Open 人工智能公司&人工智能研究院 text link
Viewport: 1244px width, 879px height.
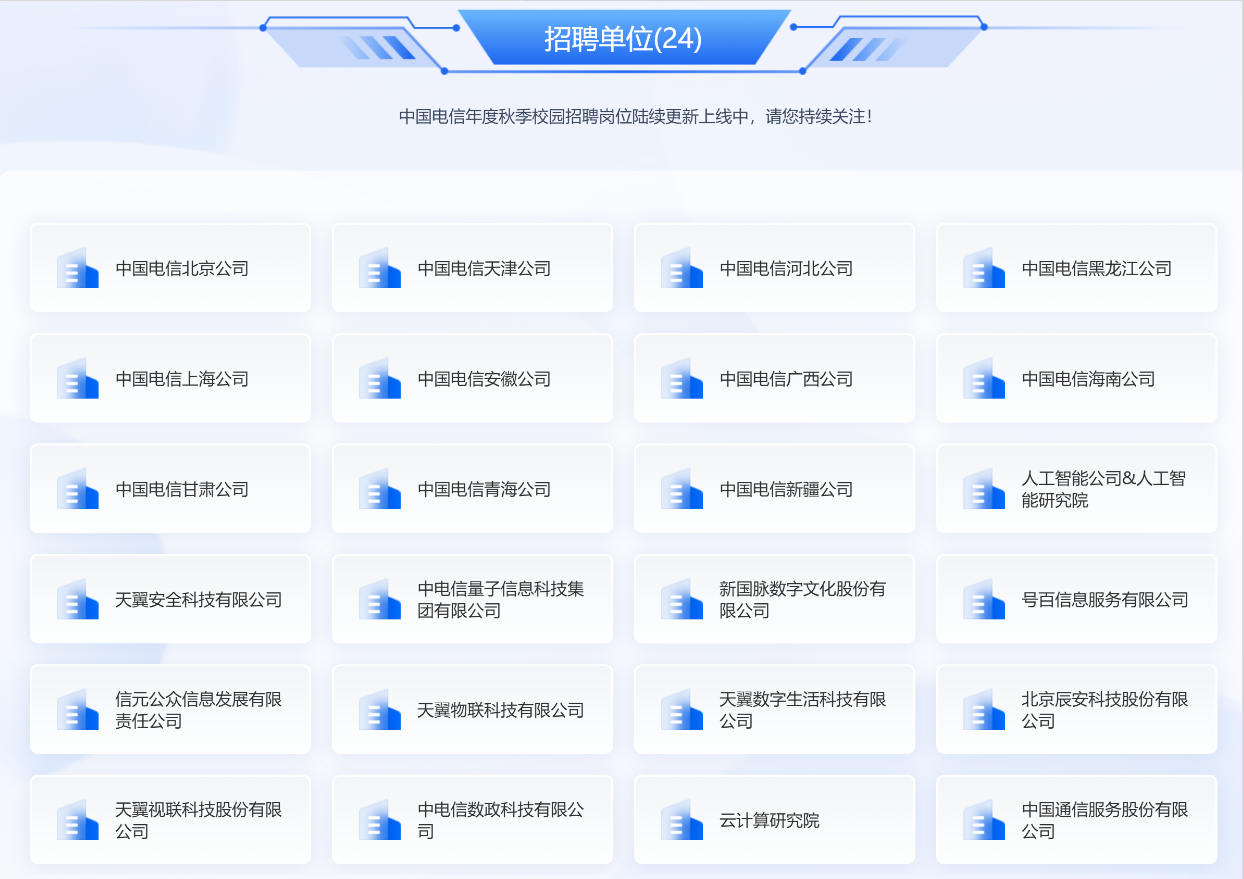point(1103,489)
